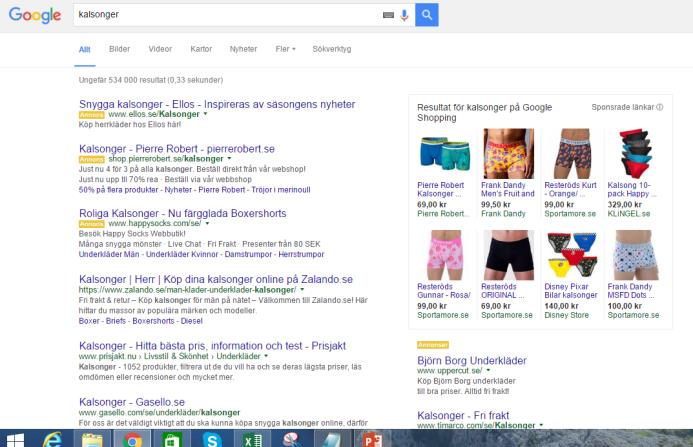This screenshot has width=693, height=447.
Task: Click the Herrstrumpor sitelink
Action: [x=301, y=254]
